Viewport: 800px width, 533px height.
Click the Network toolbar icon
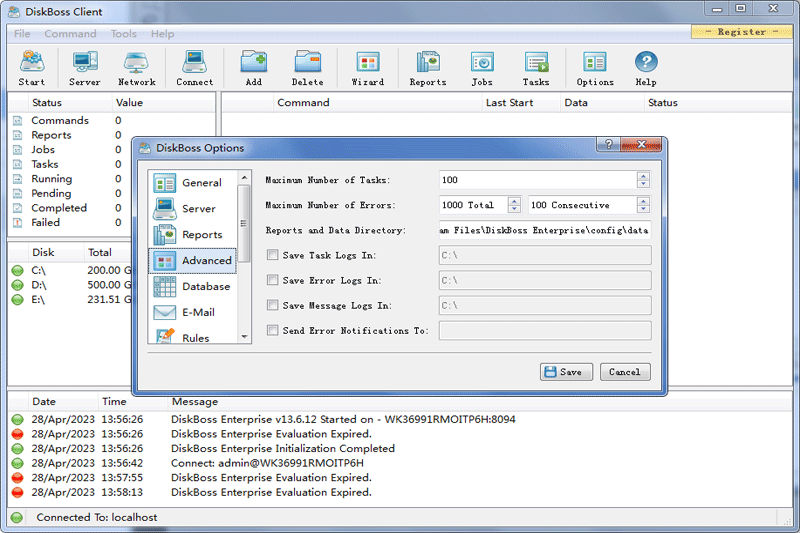[x=137, y=68]
